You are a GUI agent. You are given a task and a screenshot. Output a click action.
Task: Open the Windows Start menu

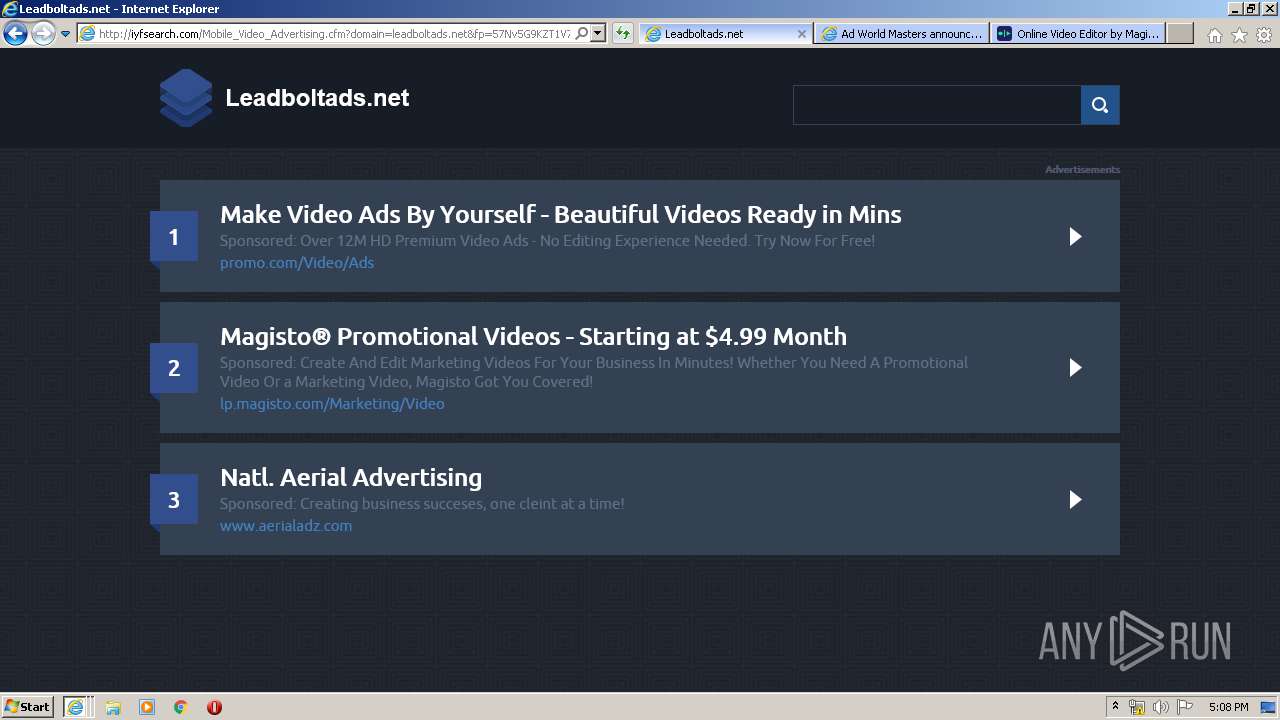click(28, 707)
